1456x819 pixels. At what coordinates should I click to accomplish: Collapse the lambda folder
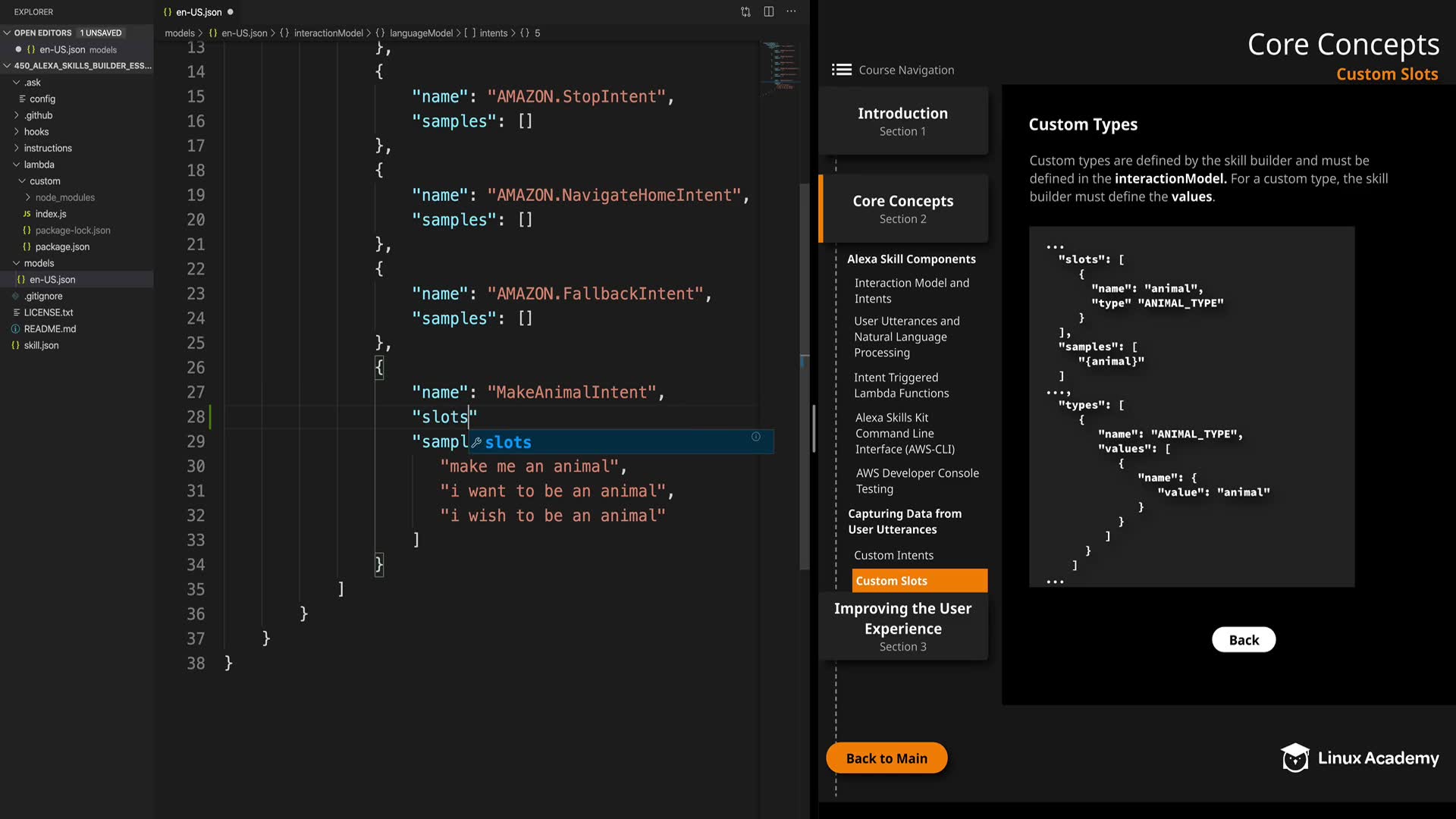tap(17, 165)
